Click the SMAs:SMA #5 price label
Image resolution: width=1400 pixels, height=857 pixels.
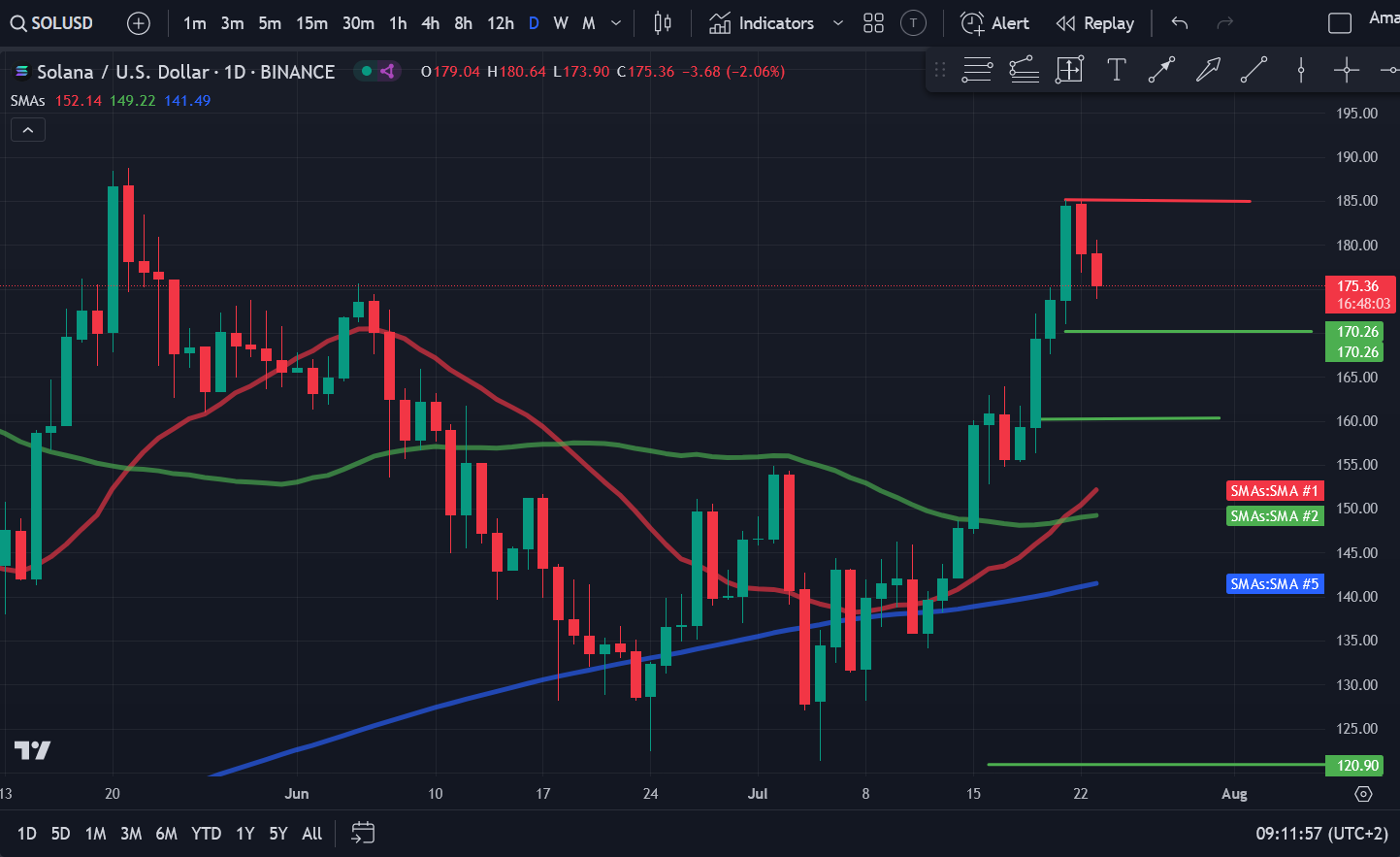pos(1275,584)
